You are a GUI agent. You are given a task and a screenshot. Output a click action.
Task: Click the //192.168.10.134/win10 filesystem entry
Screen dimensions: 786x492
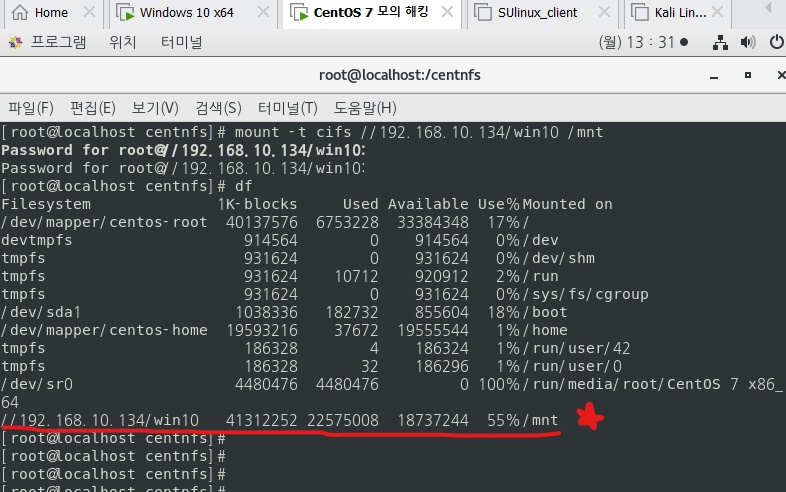click(100, 420)
